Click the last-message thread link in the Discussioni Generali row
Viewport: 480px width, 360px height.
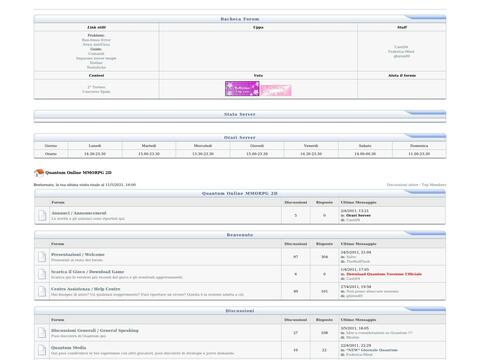[x=379, y=333]
